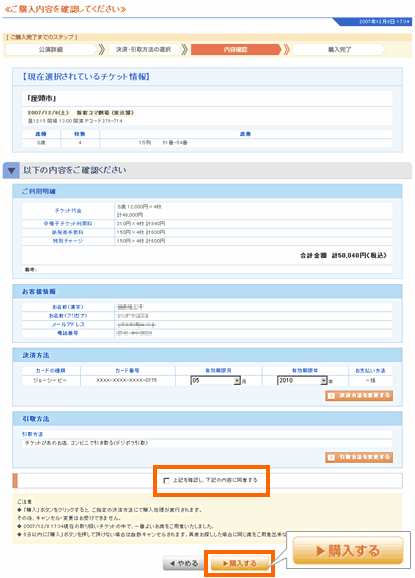415x578 pixels.
Task: Collapse the blue triangle beside 以下の内容をご確認ください
Action: [11, 171]
